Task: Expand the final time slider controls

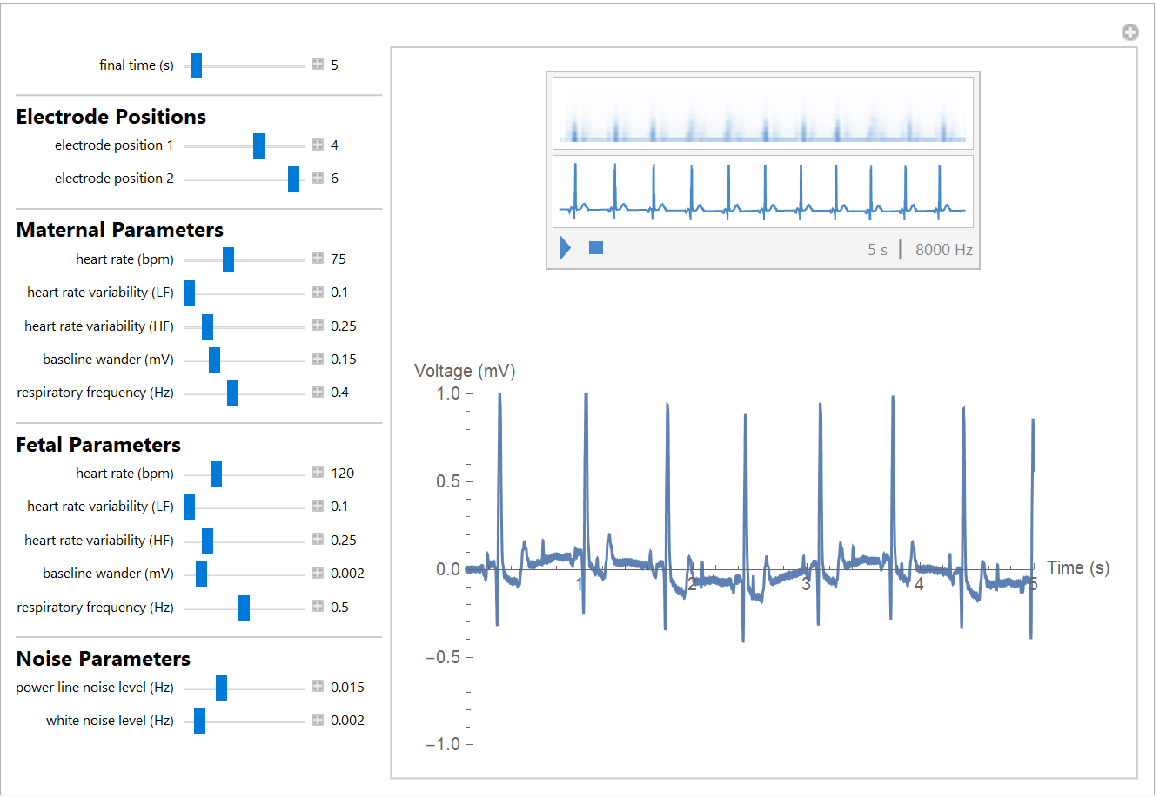Action: [318, 65]
